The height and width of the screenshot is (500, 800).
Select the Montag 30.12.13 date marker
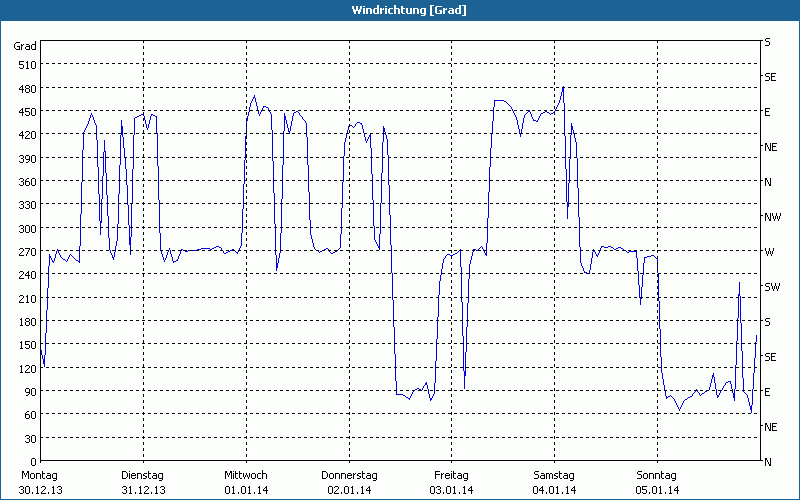tap(39, 483)
